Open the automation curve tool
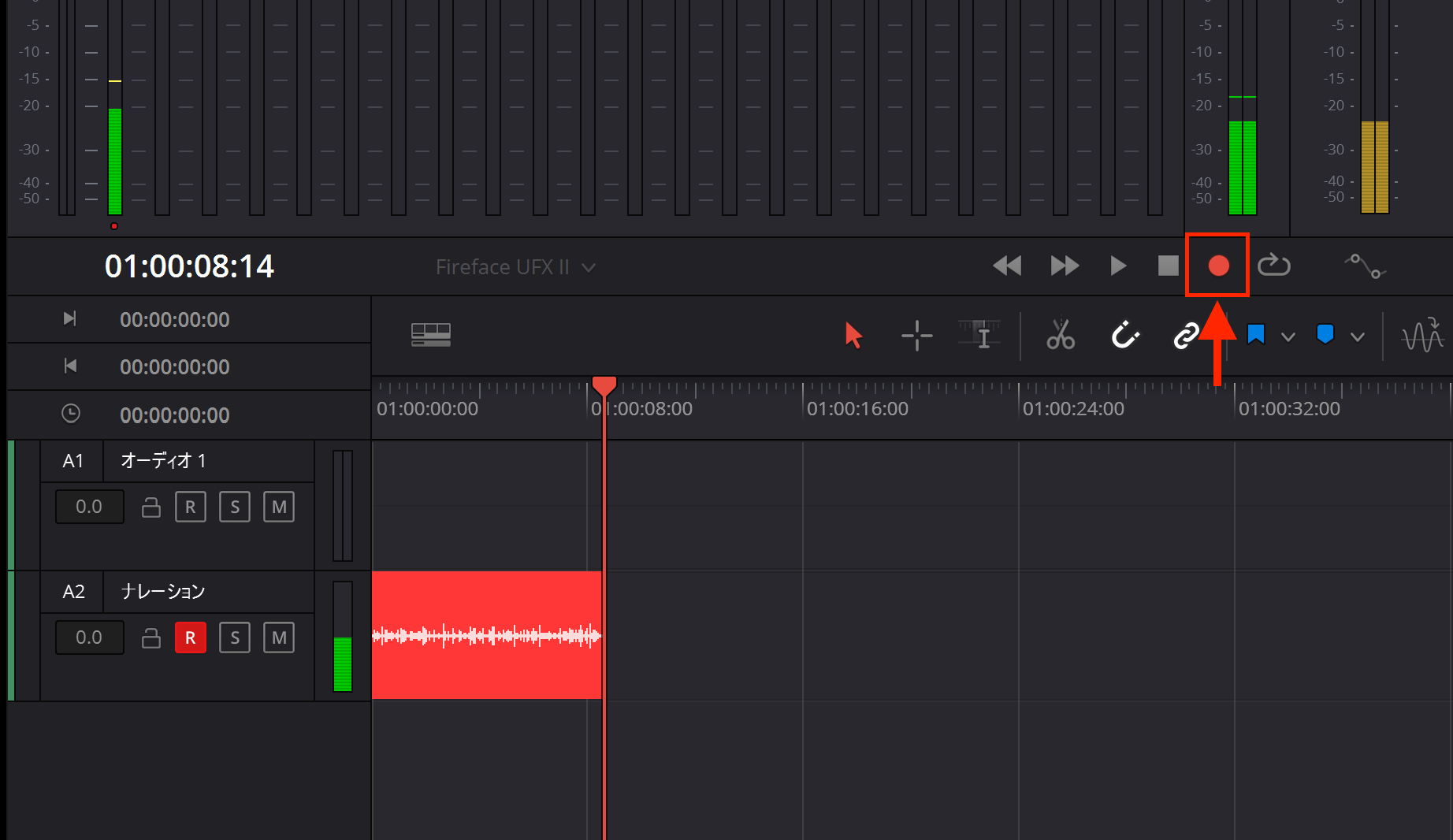 coord(1365,266)
